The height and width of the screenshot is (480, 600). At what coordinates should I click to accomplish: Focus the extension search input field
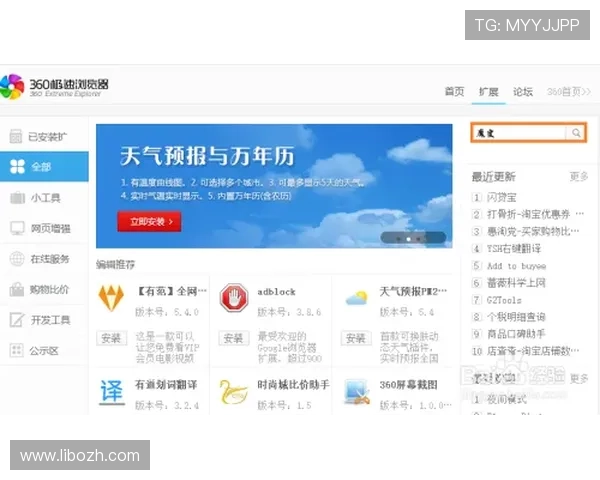(519, 133)
